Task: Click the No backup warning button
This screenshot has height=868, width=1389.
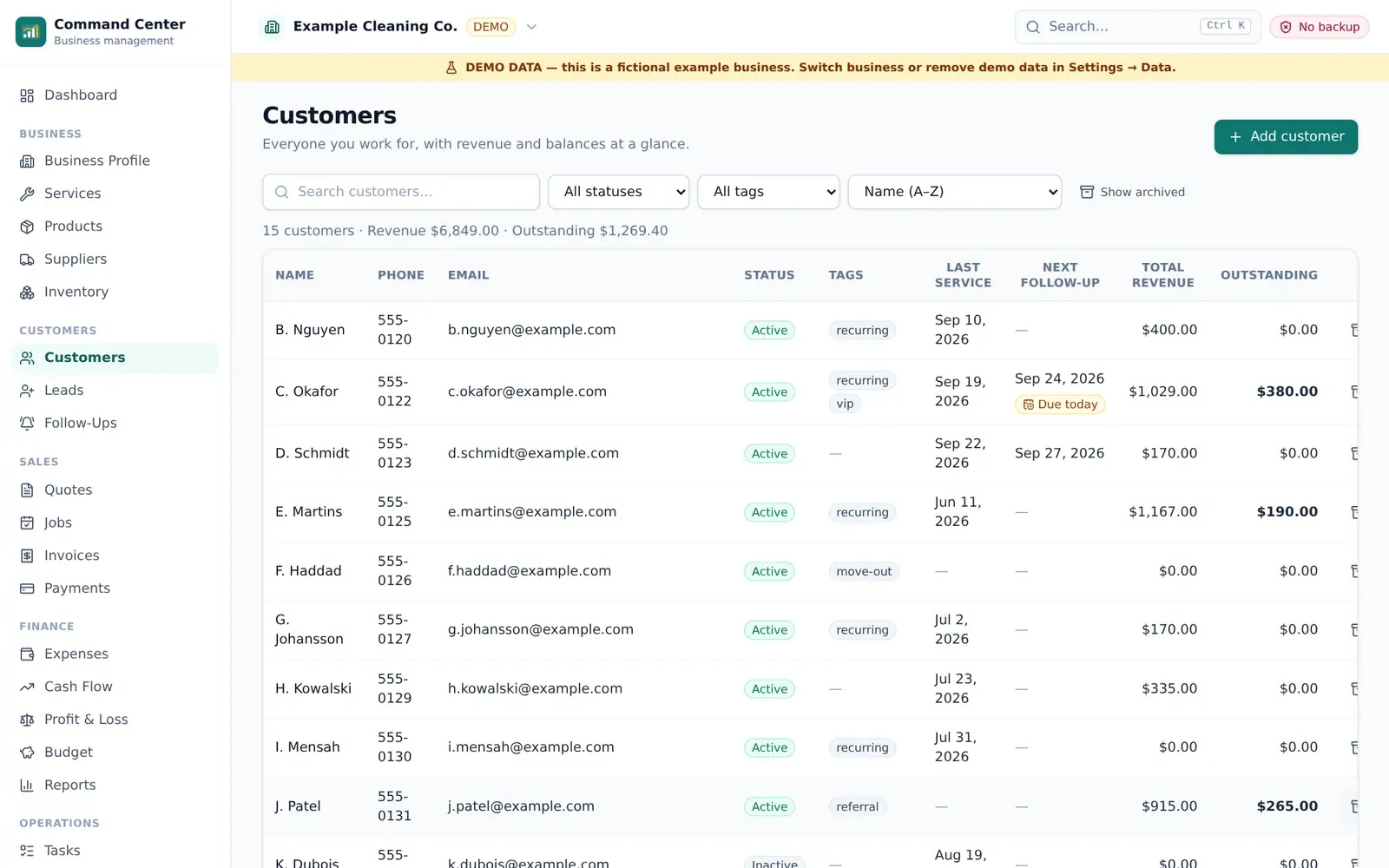Action: [1320, 27]
